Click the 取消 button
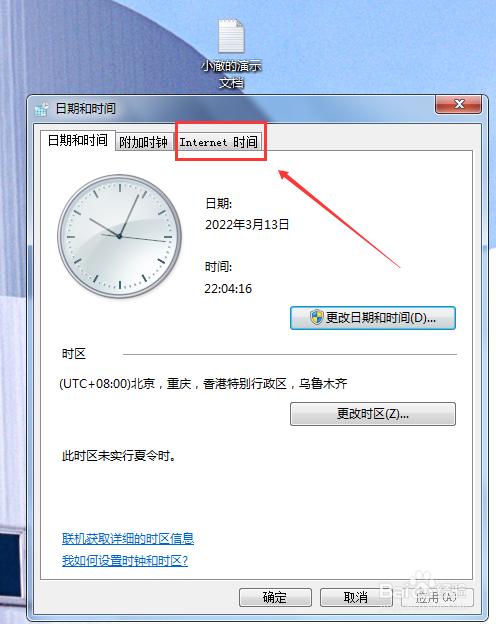This screenshot has width=496, height=624. click(x=356, y=597)
